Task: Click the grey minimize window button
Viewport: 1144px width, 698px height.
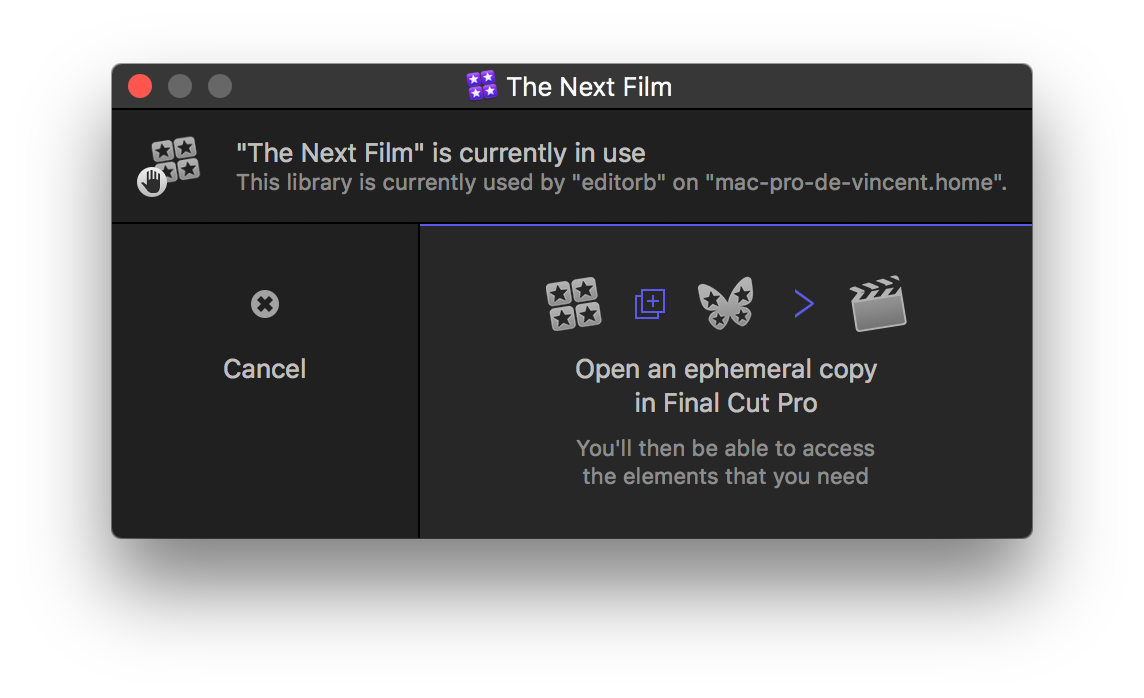Action: [180, 86]
